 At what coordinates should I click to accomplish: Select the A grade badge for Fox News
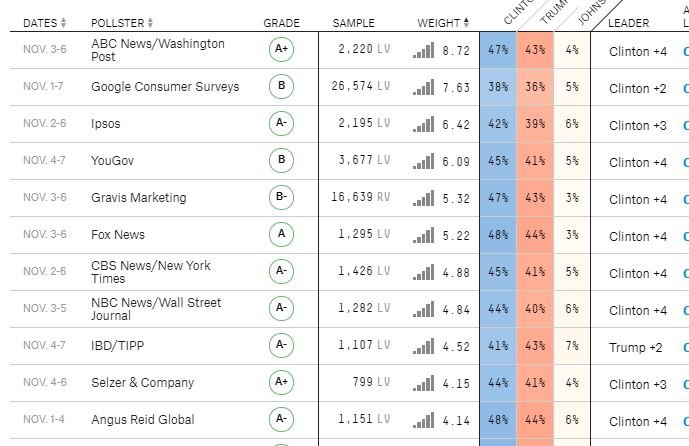[281, 235]
